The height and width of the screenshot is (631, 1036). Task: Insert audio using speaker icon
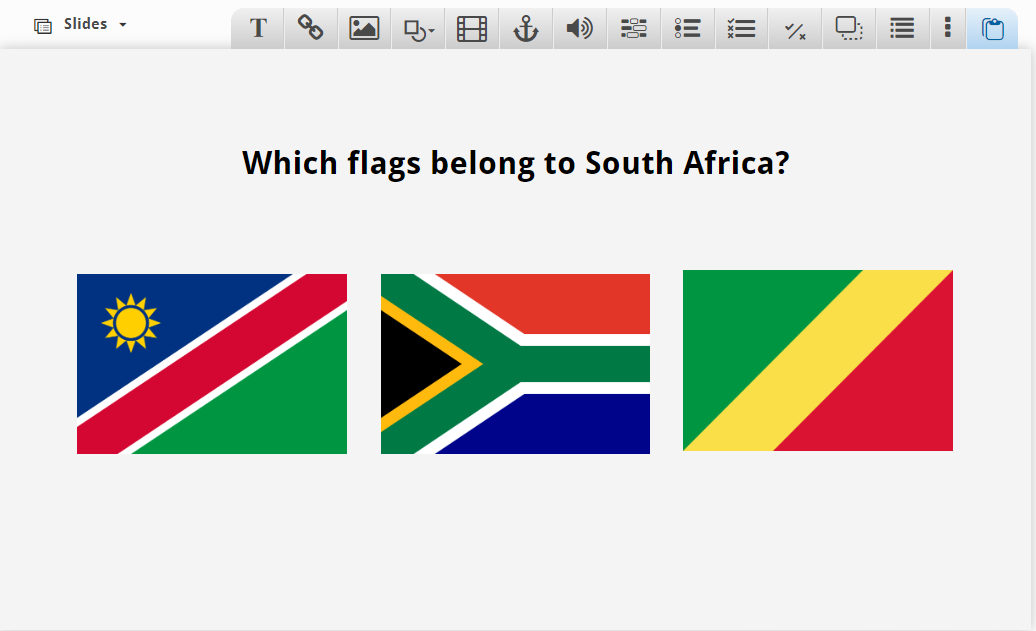(x=579, y=28)
